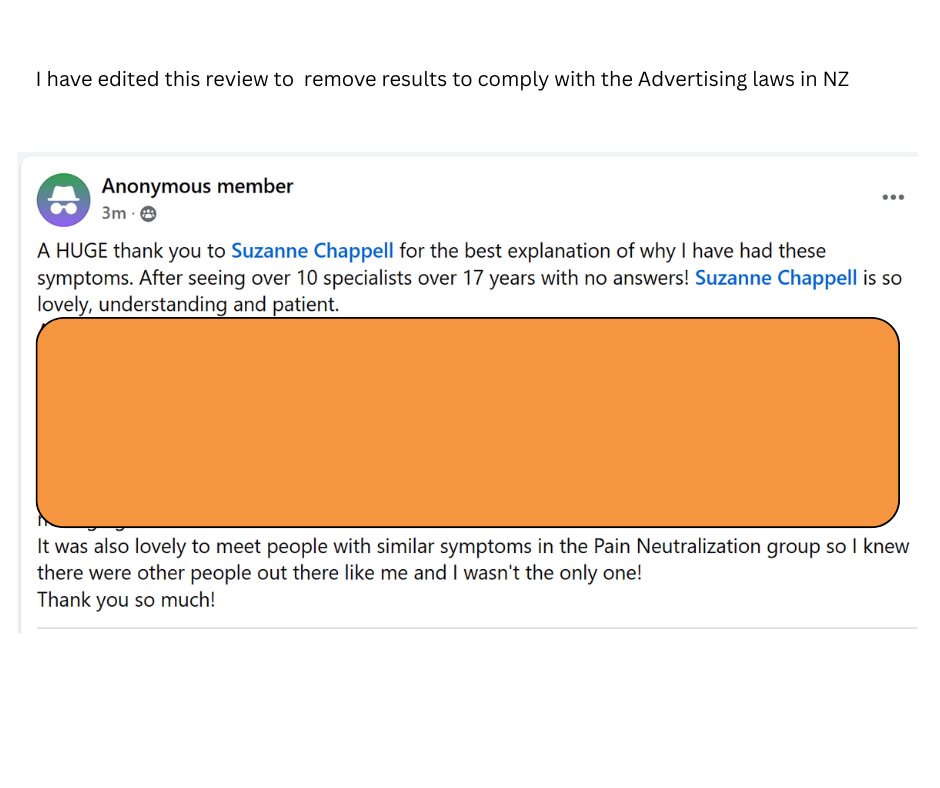Select the "Anonymous member" author name

(x=197, y=186)
